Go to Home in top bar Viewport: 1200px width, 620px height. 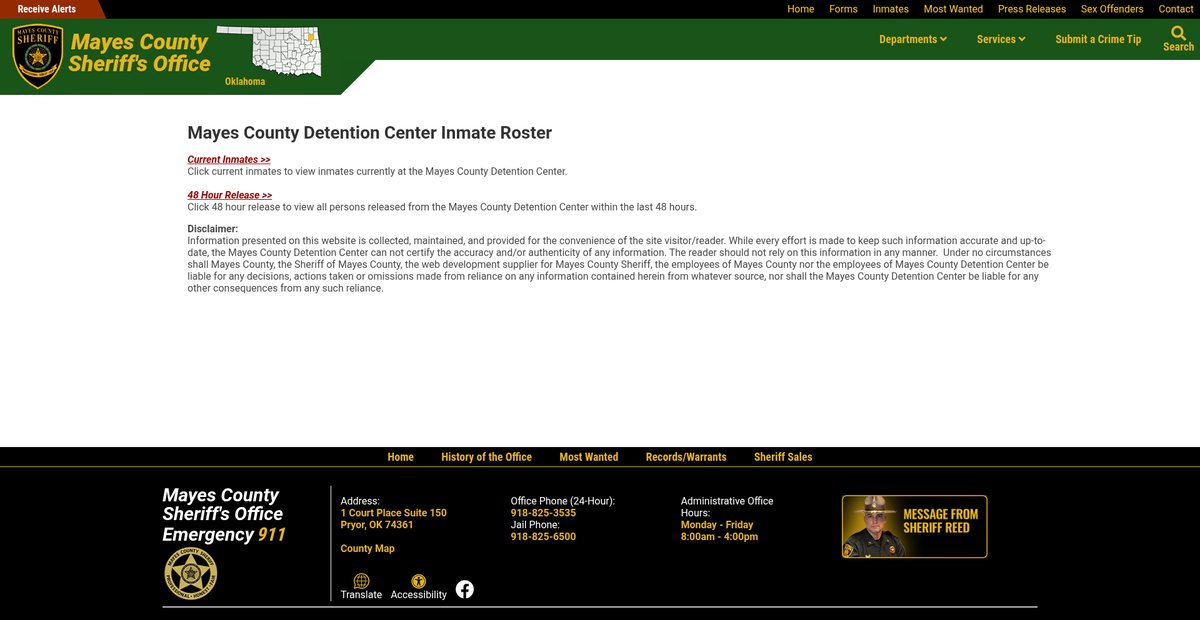click(x=801, y=9)
